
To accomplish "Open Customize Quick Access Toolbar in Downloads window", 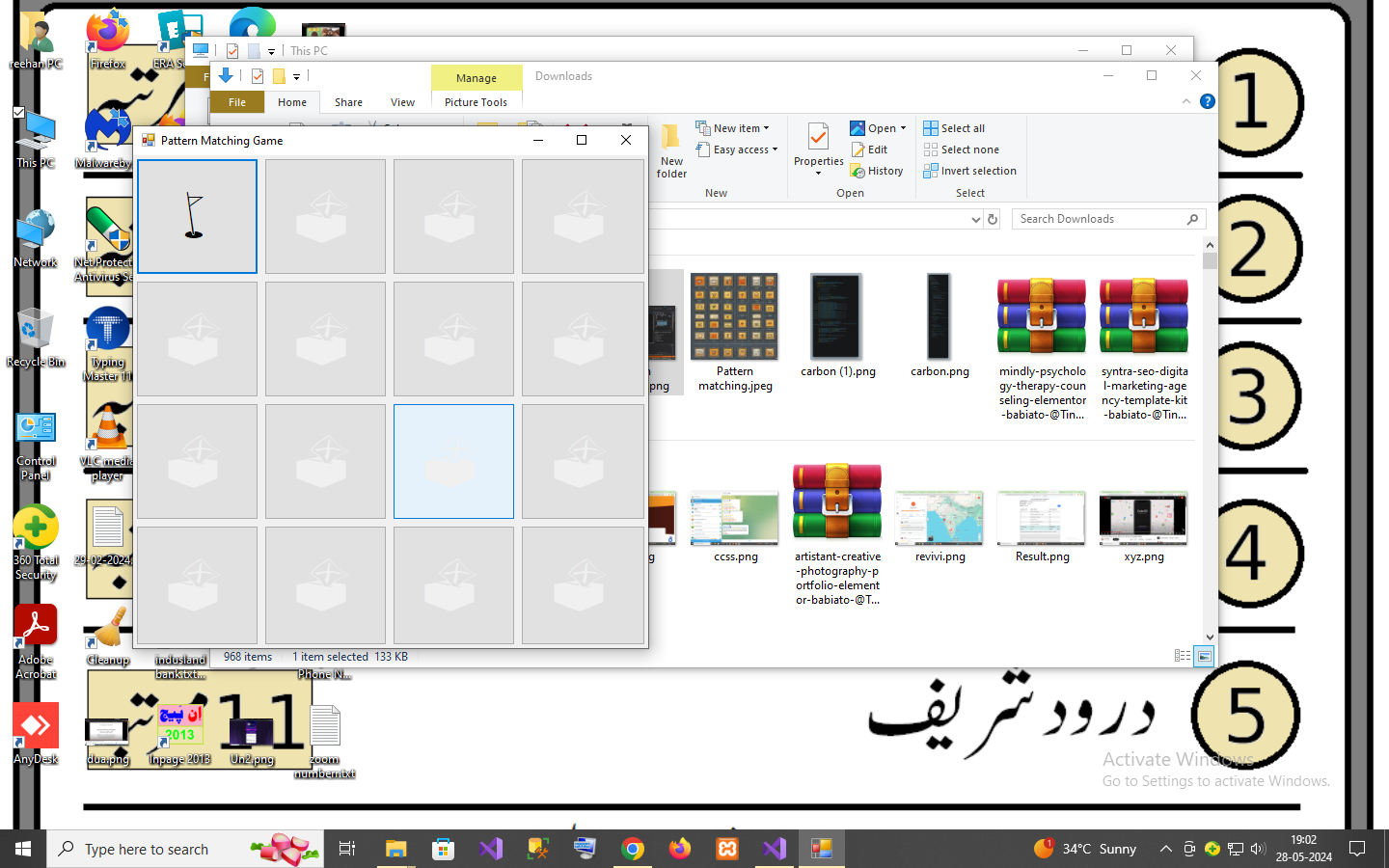I will [x=296, y=76].
